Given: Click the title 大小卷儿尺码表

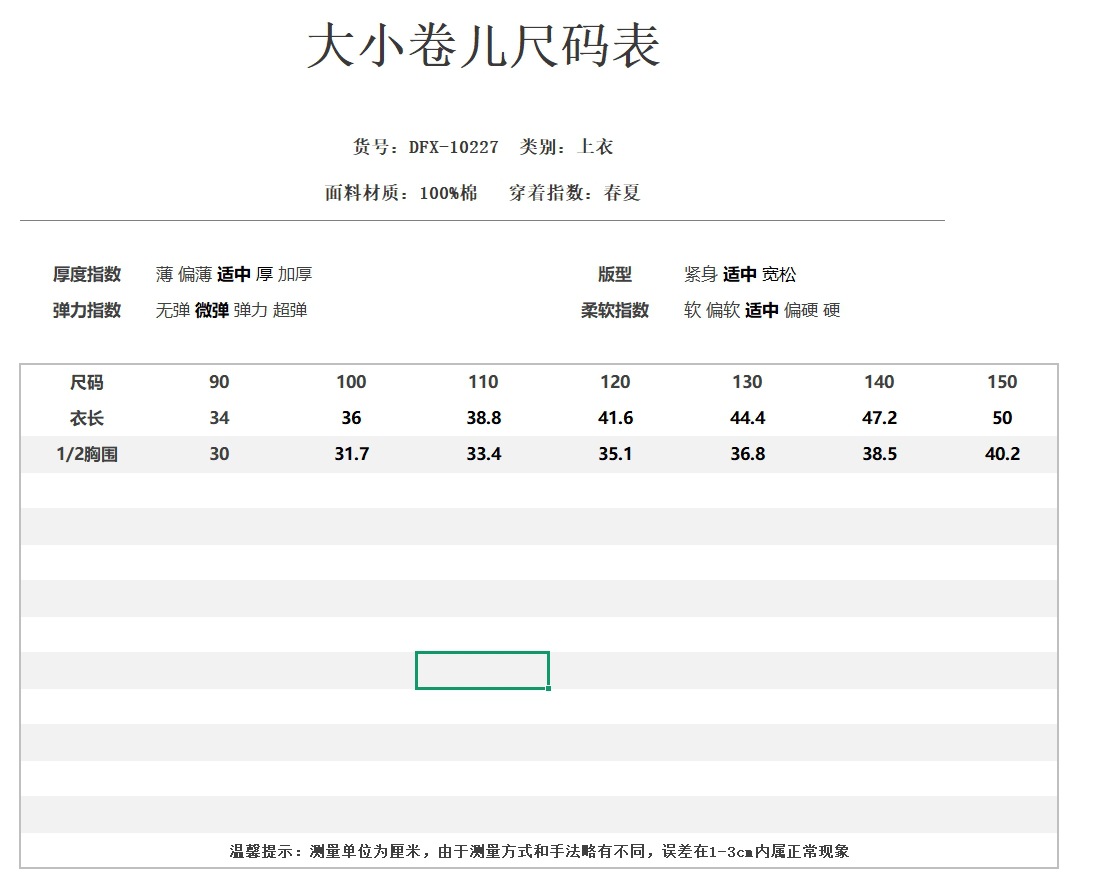Looking at the screenshot, I should [483, 46].
